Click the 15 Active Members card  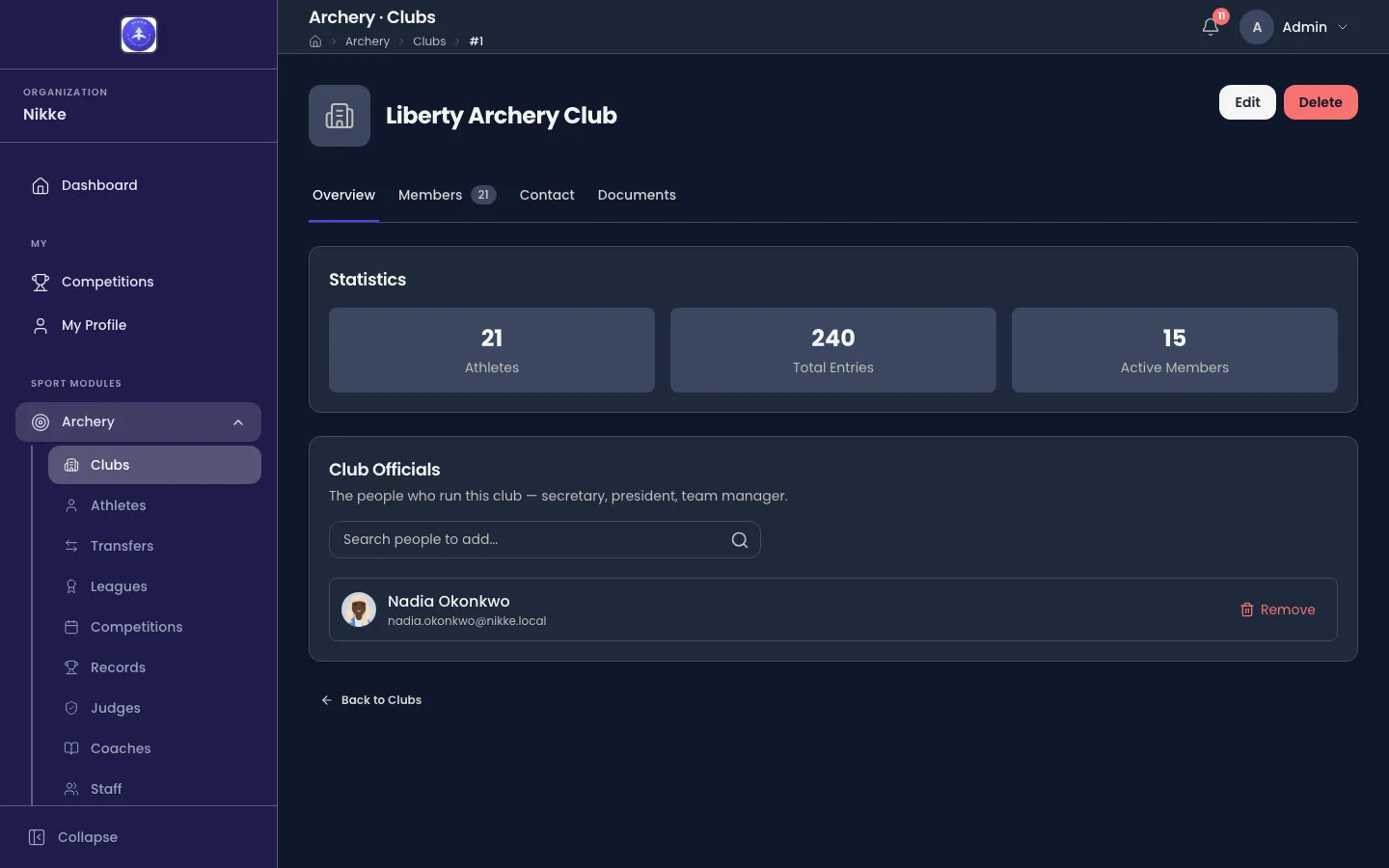[x=1175, y=350]
